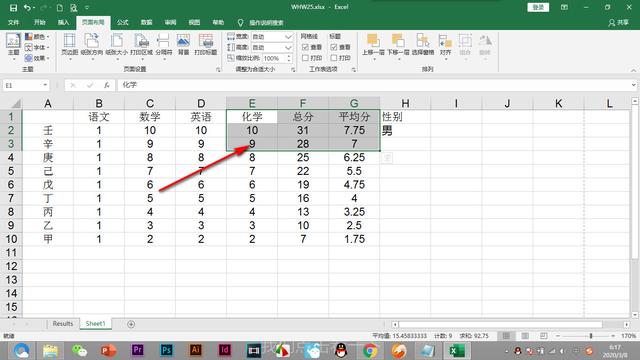Click the Print Titles (打印标题) button
This screenshot has height=360, width=640.
click(x=206, y=45)
